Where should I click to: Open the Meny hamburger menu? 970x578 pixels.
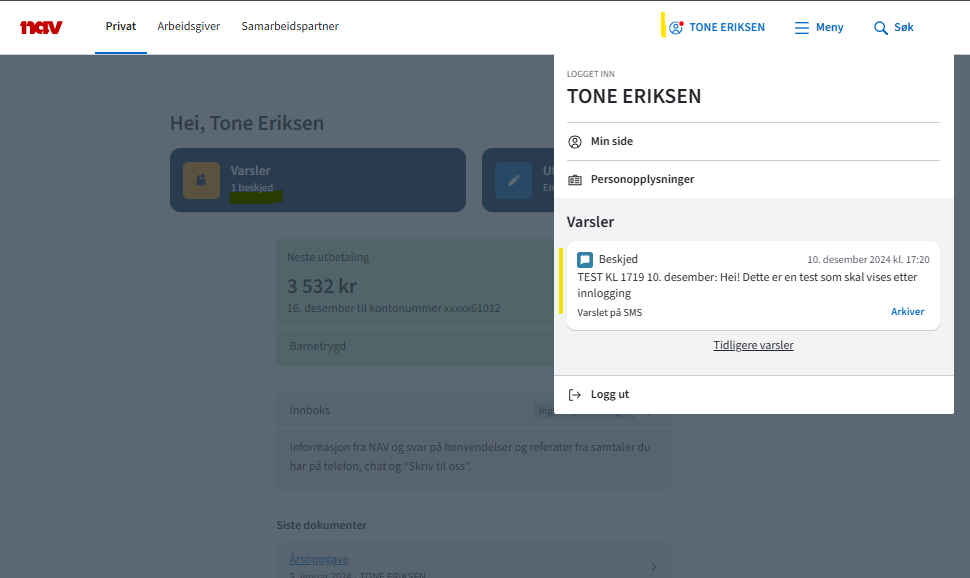(x=819, y=27)
